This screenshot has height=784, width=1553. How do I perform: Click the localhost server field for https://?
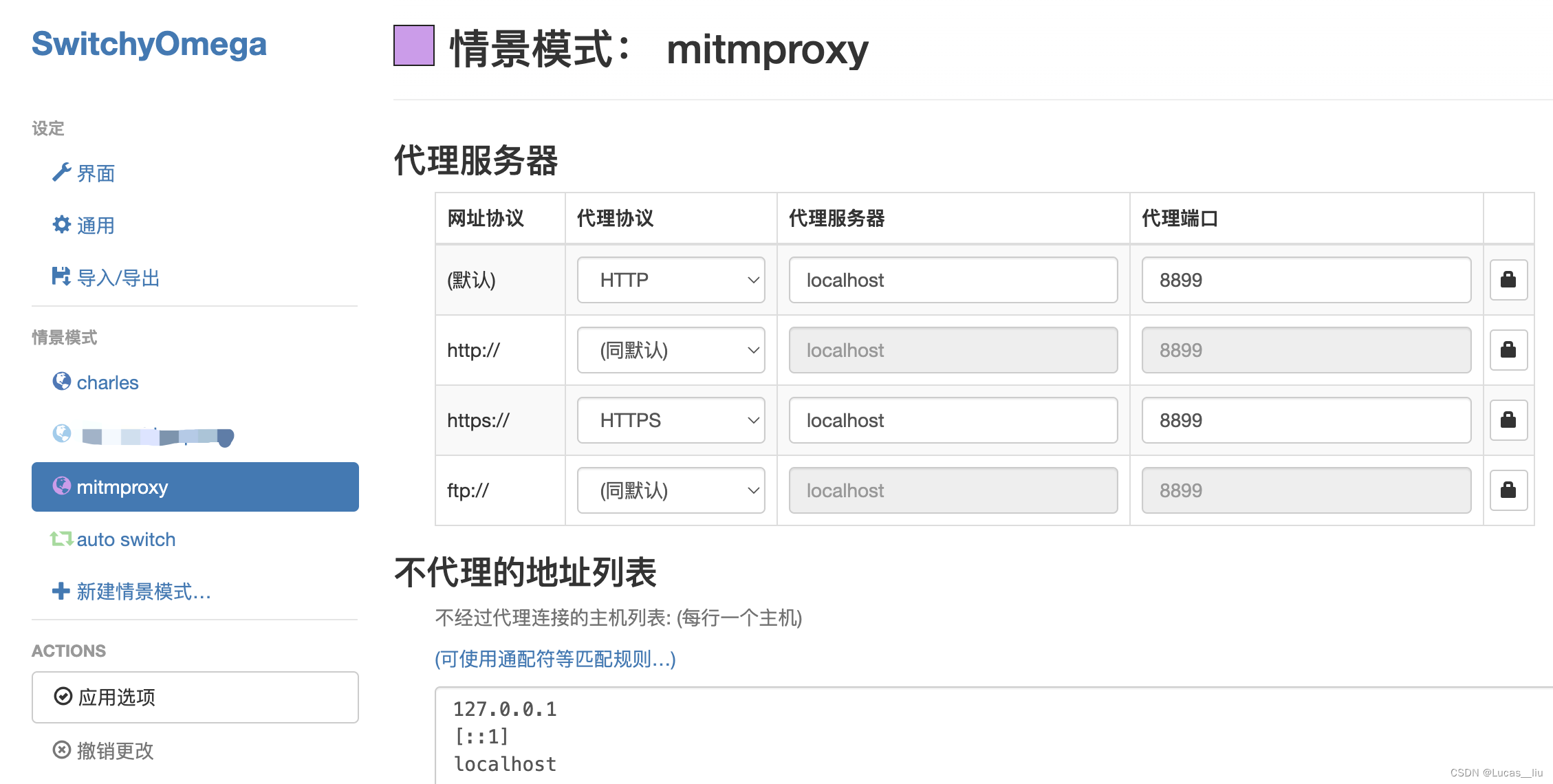[953, 420]
